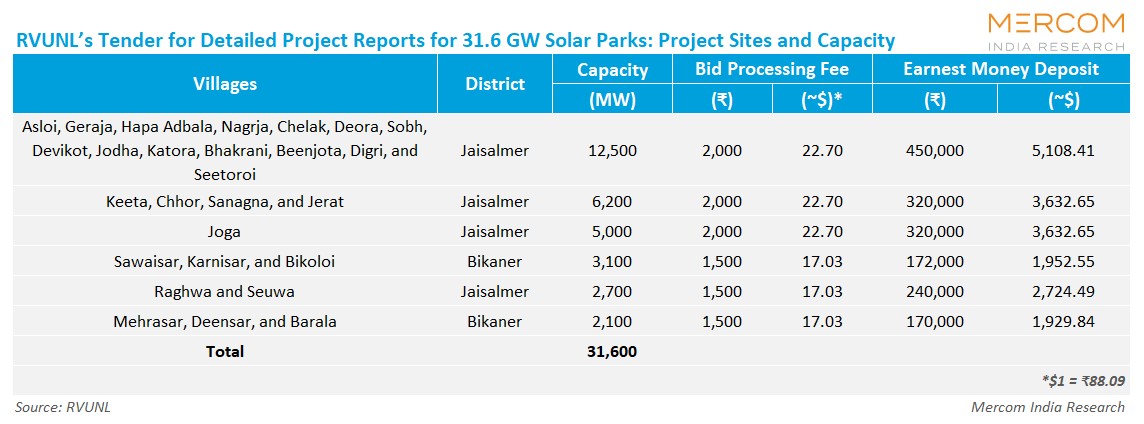Click the "District" column header
The height and width of the screenshot is (424, 1144).
tap(495, 83)
